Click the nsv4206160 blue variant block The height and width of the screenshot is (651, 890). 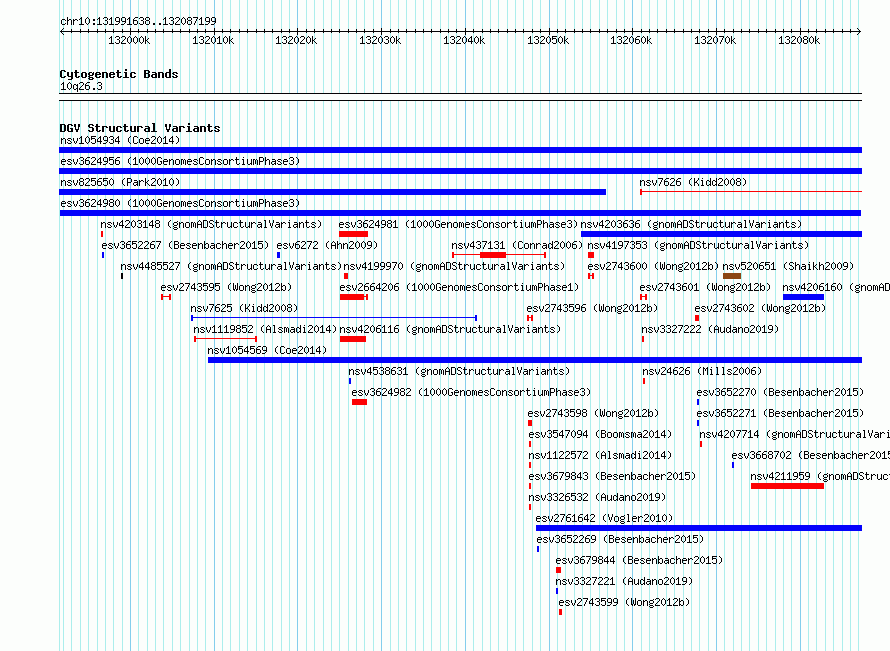[803, 297]
